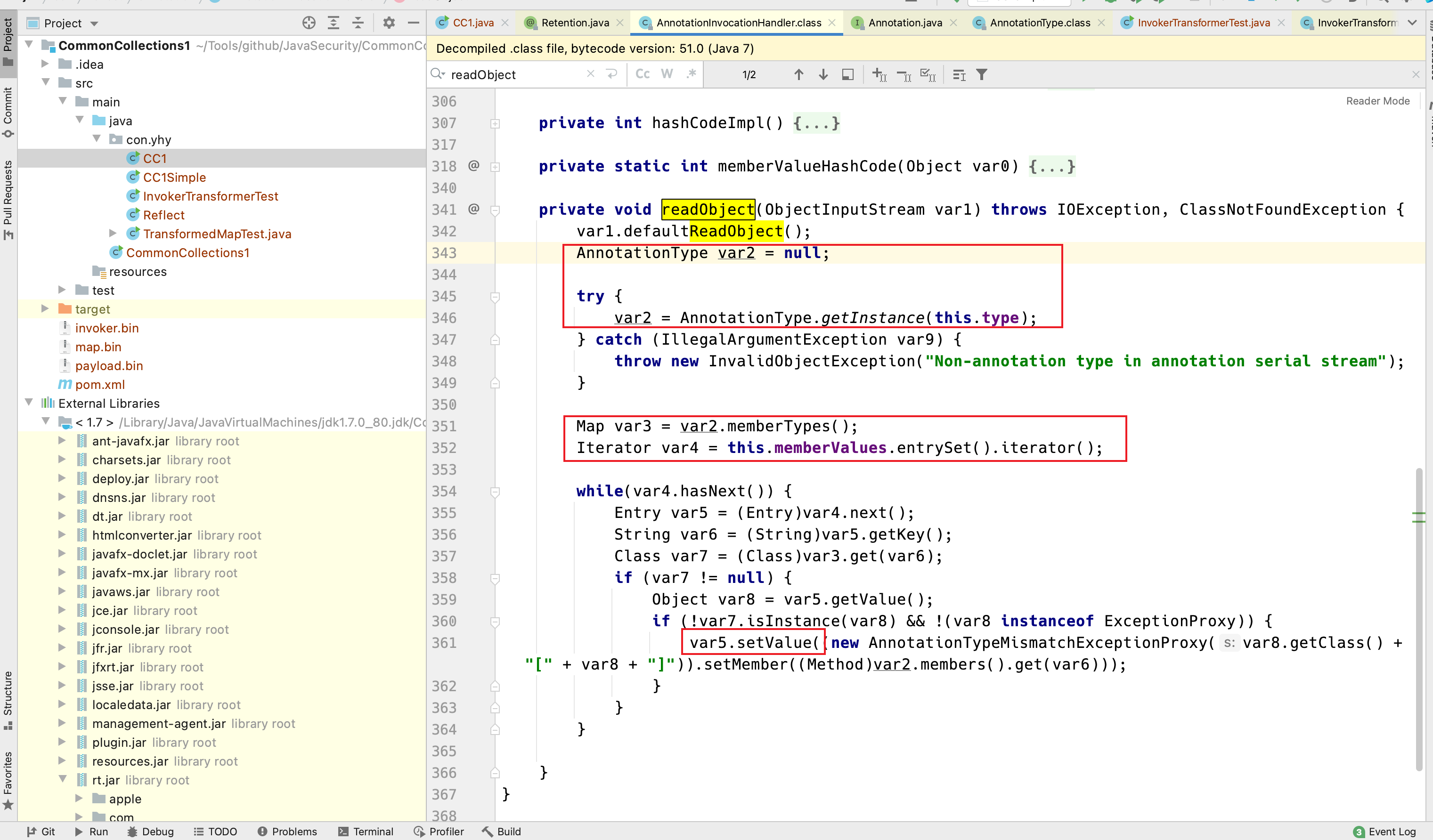Click the search filter funnel icon
Screen dimensions: 1433x840
tap(982, 74)
